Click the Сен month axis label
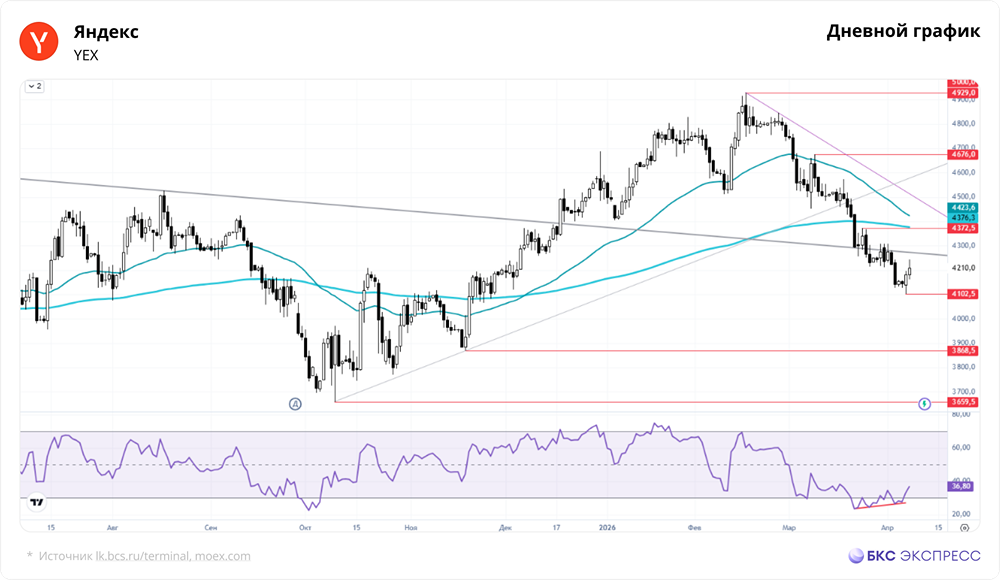This screenshot has width=1000, height=580. pos(210,528)
